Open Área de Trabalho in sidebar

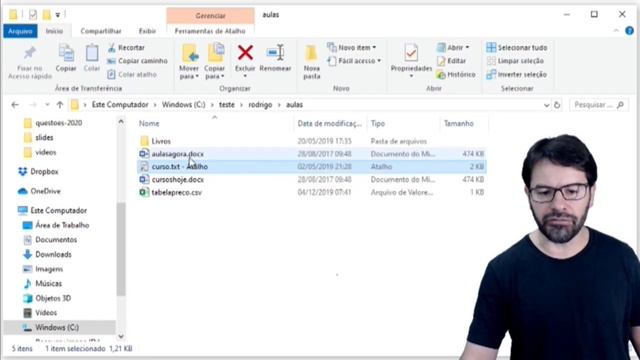[62, 225]
